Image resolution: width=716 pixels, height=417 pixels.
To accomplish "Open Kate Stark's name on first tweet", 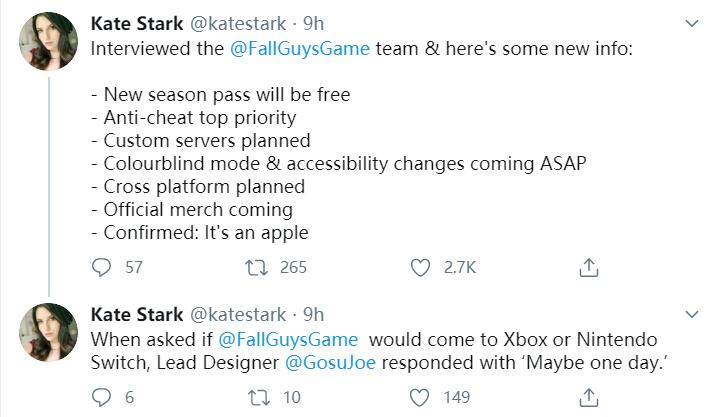I will click(x=137, y=24).
